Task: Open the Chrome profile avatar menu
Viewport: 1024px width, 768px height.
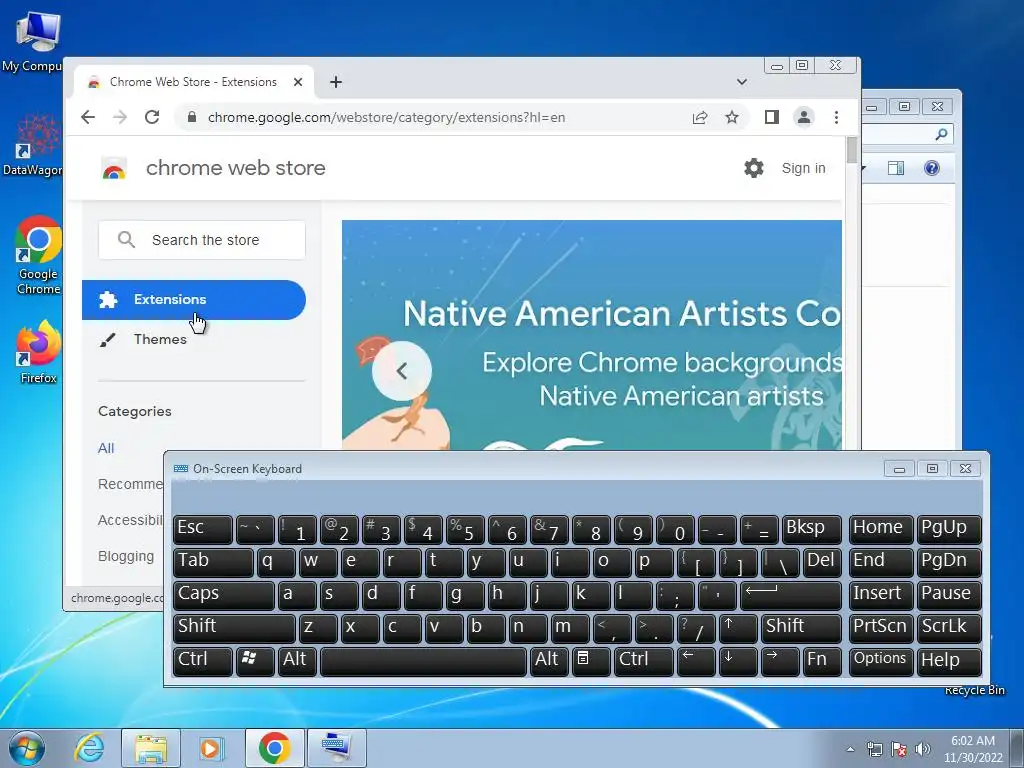Action: (x=804, y=117)
